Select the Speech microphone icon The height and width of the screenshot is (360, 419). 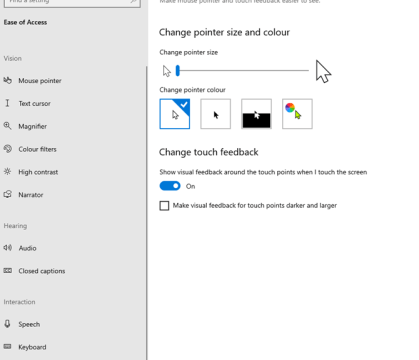(7, 324)
